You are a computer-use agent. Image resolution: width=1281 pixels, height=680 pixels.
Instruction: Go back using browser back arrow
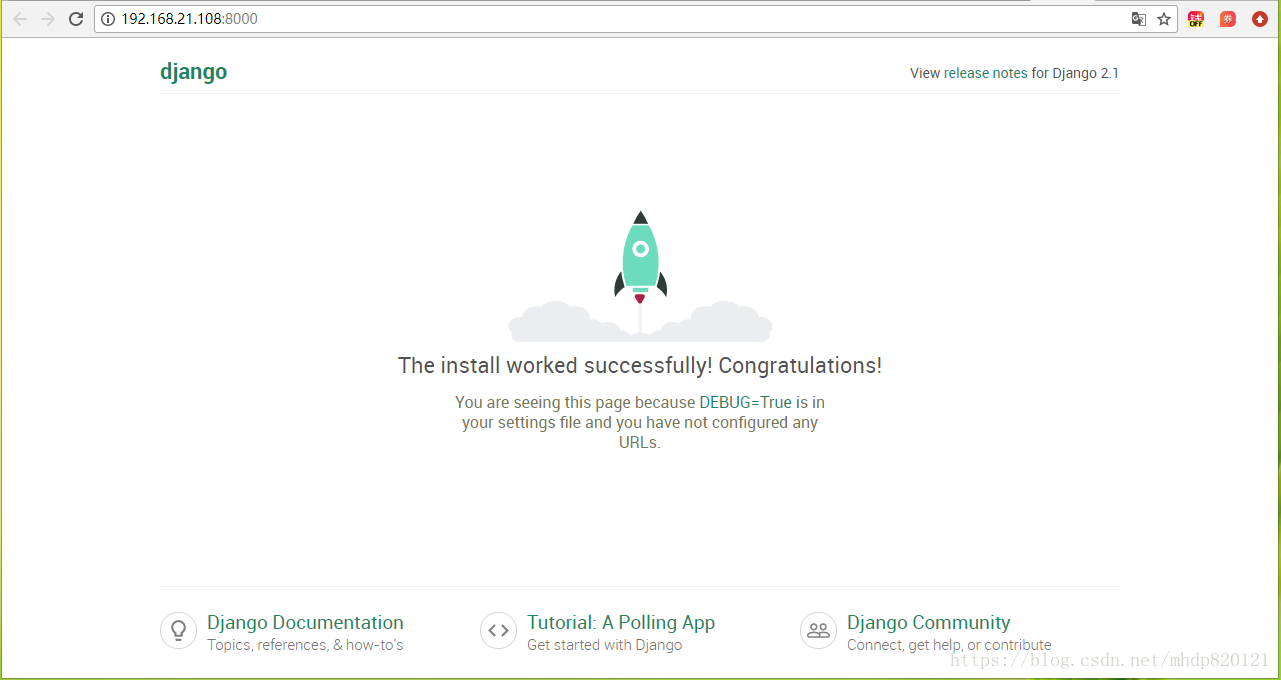coord(20,19)
